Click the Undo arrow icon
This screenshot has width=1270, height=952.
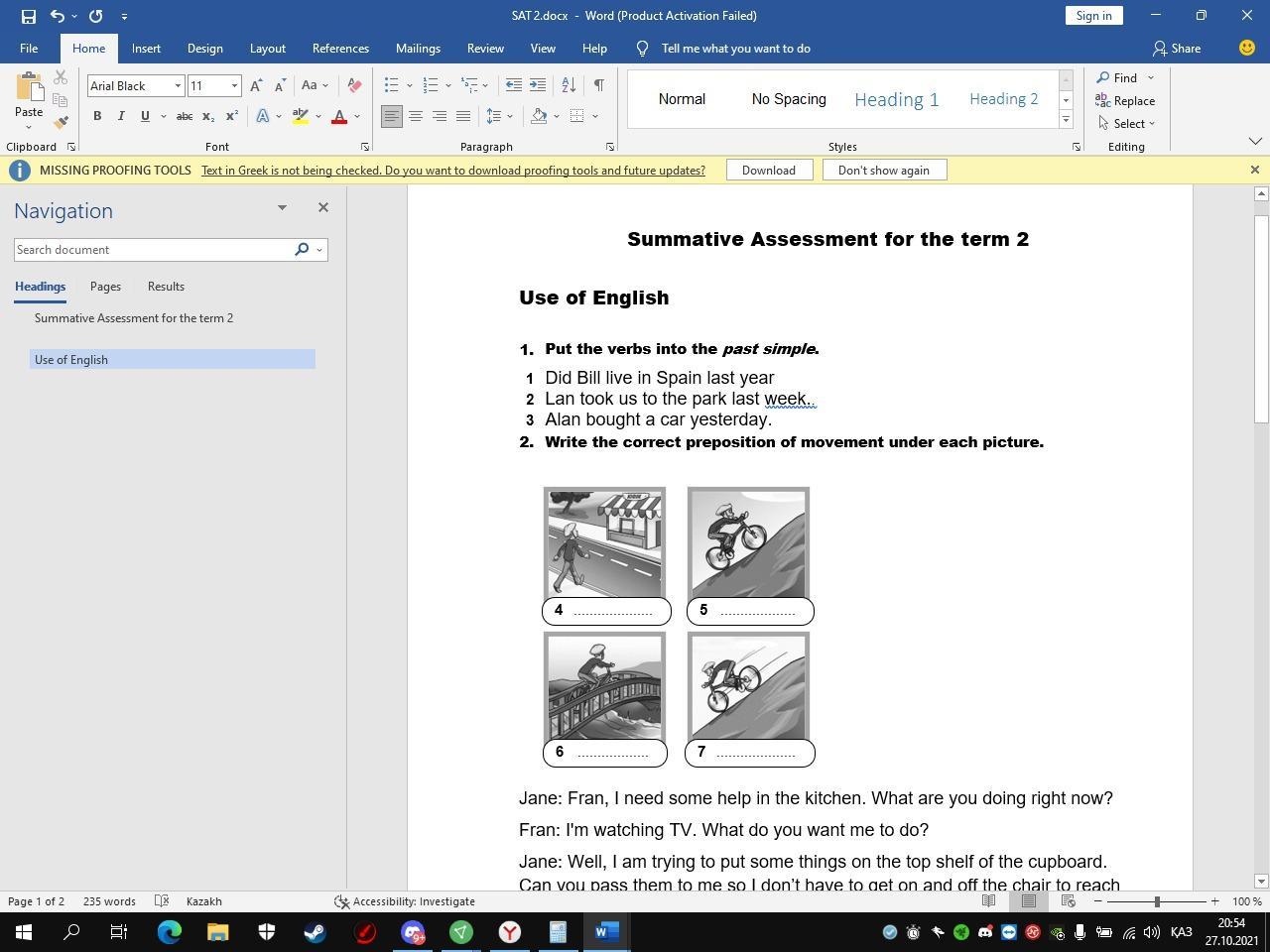(x=58, y=16)
